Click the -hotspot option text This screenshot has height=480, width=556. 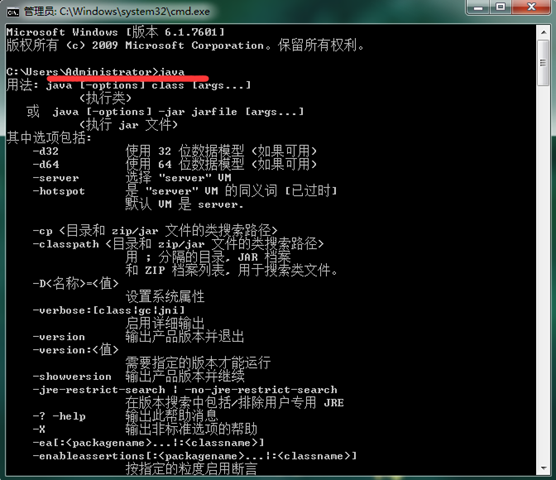(59, 191)
